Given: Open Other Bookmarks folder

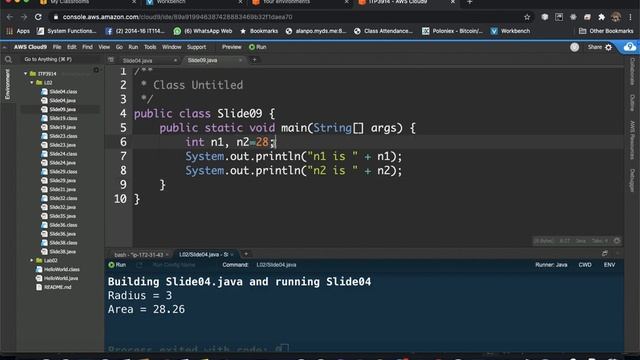Looking at the screenshot, I should [606, 31].
